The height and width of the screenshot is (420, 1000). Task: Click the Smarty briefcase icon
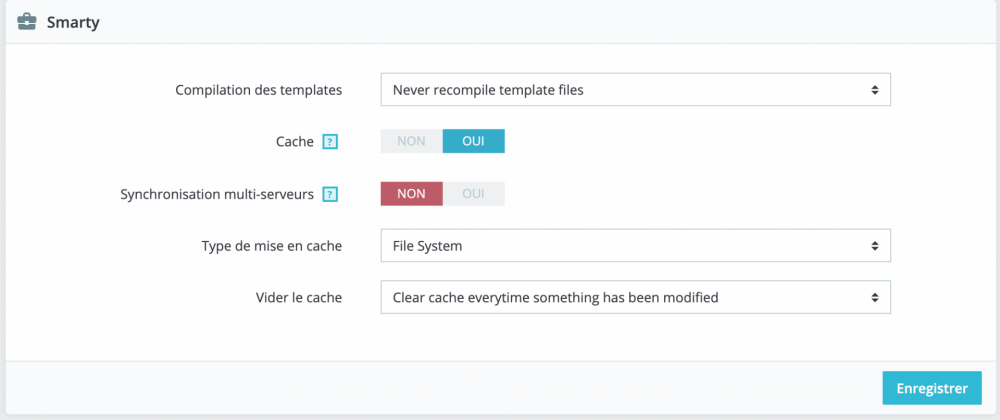click(28, 21)
